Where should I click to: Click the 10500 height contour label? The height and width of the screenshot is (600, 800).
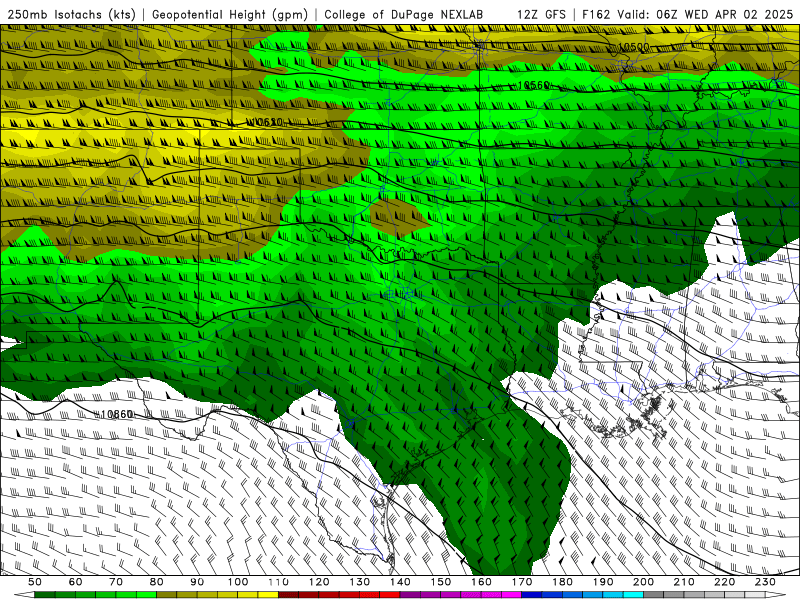coord(634,47)
